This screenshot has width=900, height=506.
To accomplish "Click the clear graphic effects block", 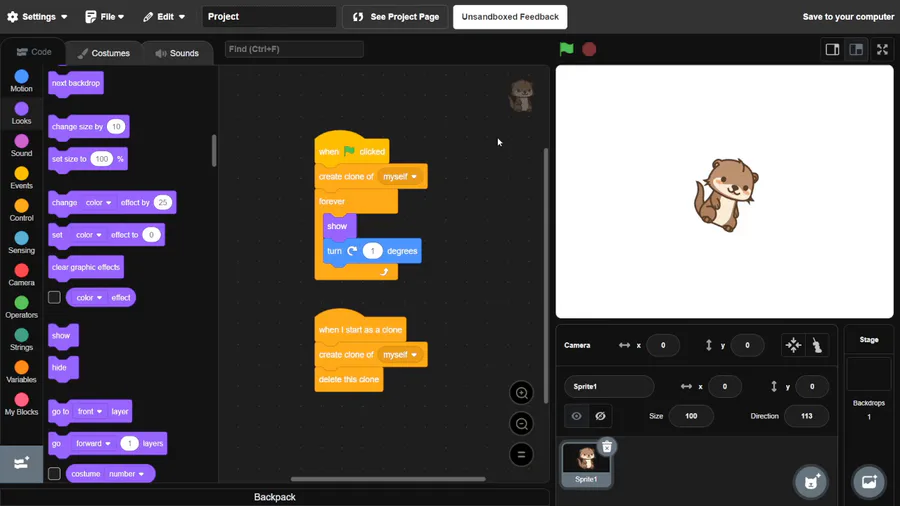I will tap(86, 267).
